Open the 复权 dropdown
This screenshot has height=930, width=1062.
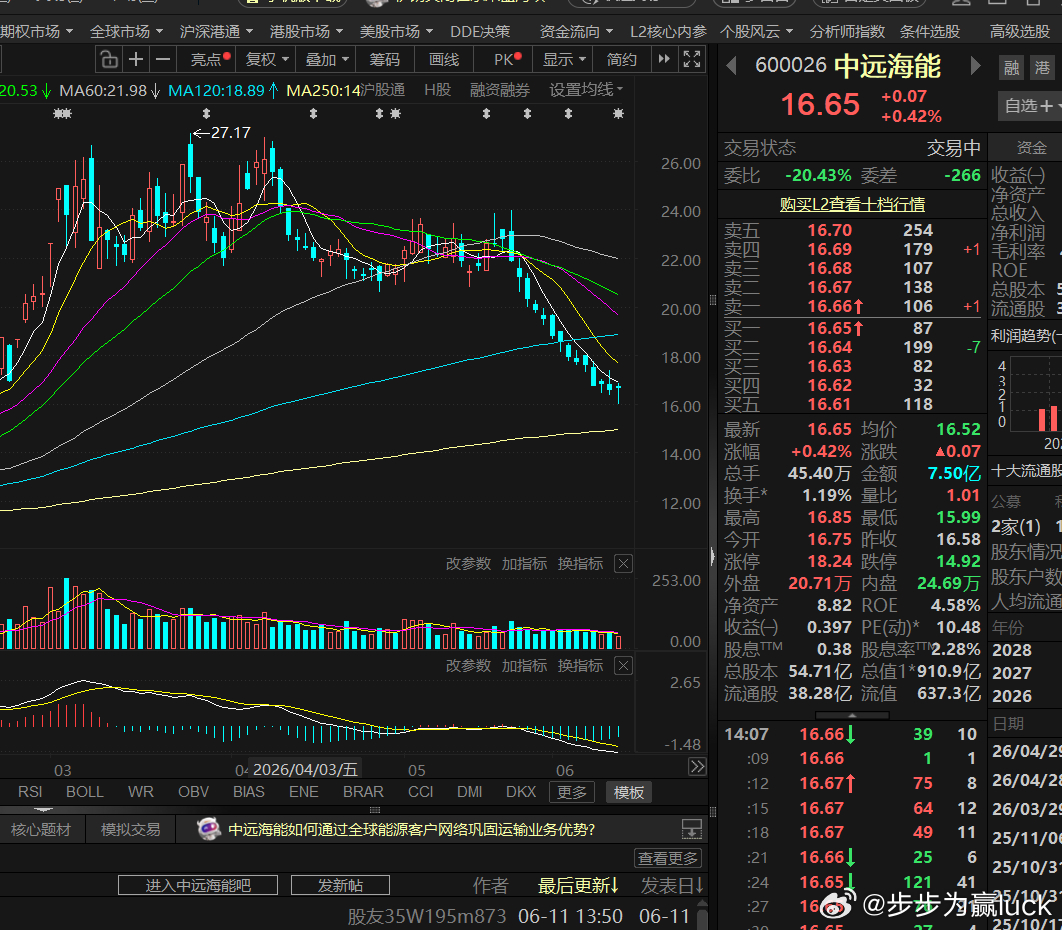click(267, 60)
